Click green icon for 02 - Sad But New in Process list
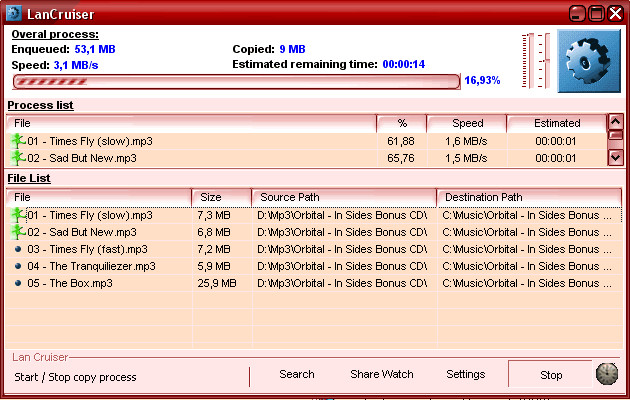Image resolution: width=630 pixels, height=400 pixels. click(x=18, y=158)
